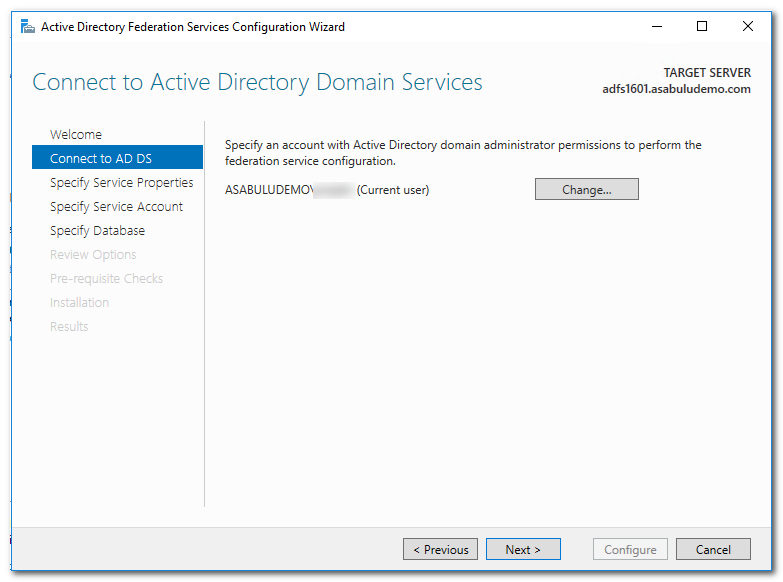Open the Welcome step in sidebar
783x582 pixels.
tap(76, 134)
